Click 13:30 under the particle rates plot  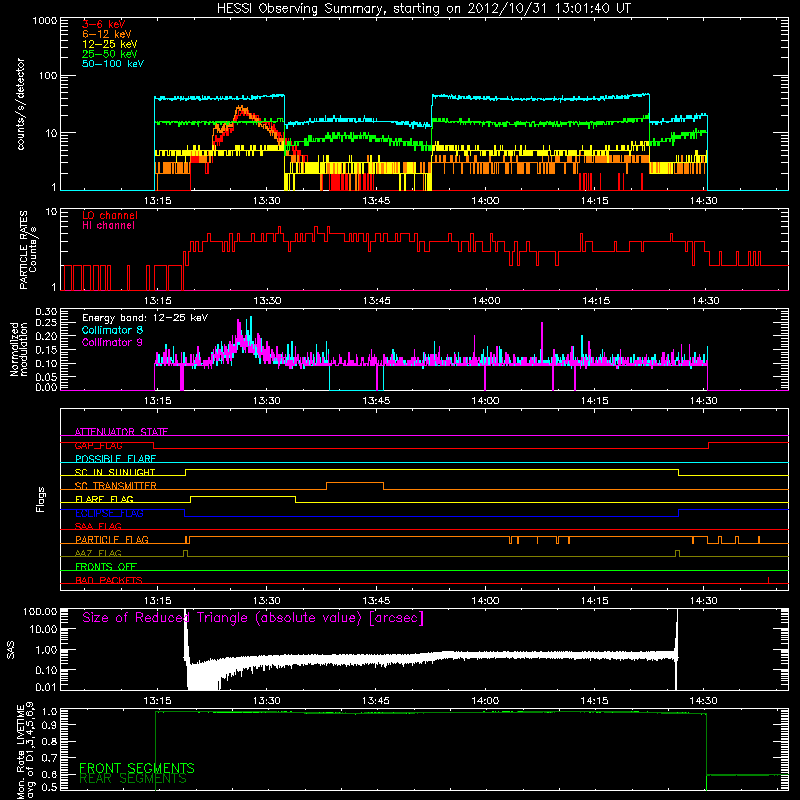267,301
